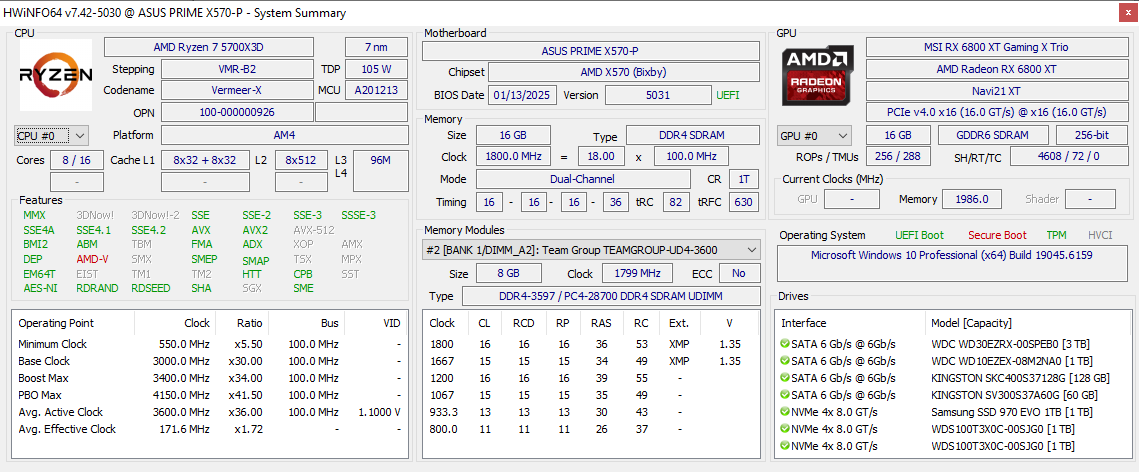Click the Avg. Effective Clock row
This screenshot has height=472, width=1139.
click(209, 429)
